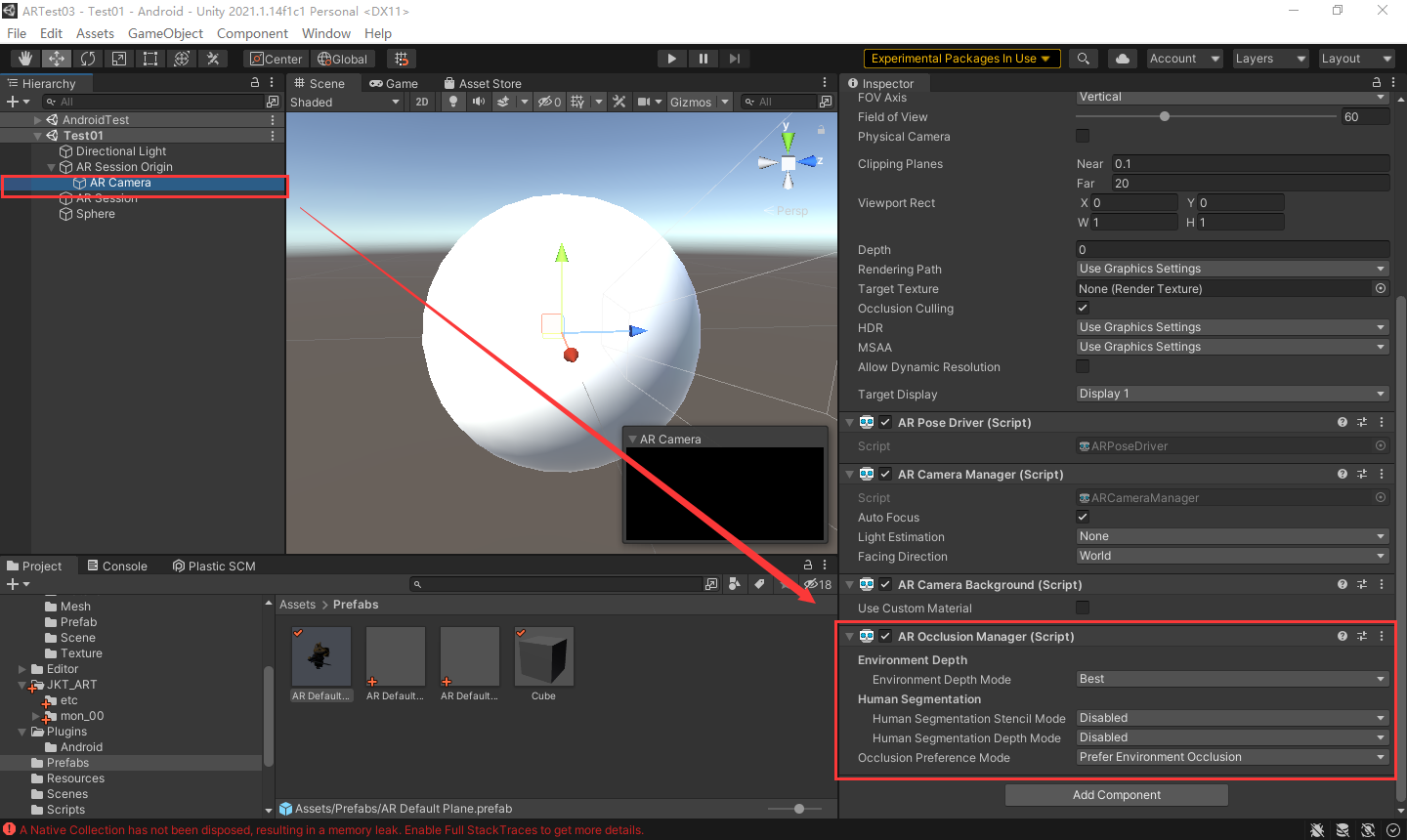The image size is (1407, 840).
Task: Disable the Auto Focus checkbox
Action: tap(1082, 517)
